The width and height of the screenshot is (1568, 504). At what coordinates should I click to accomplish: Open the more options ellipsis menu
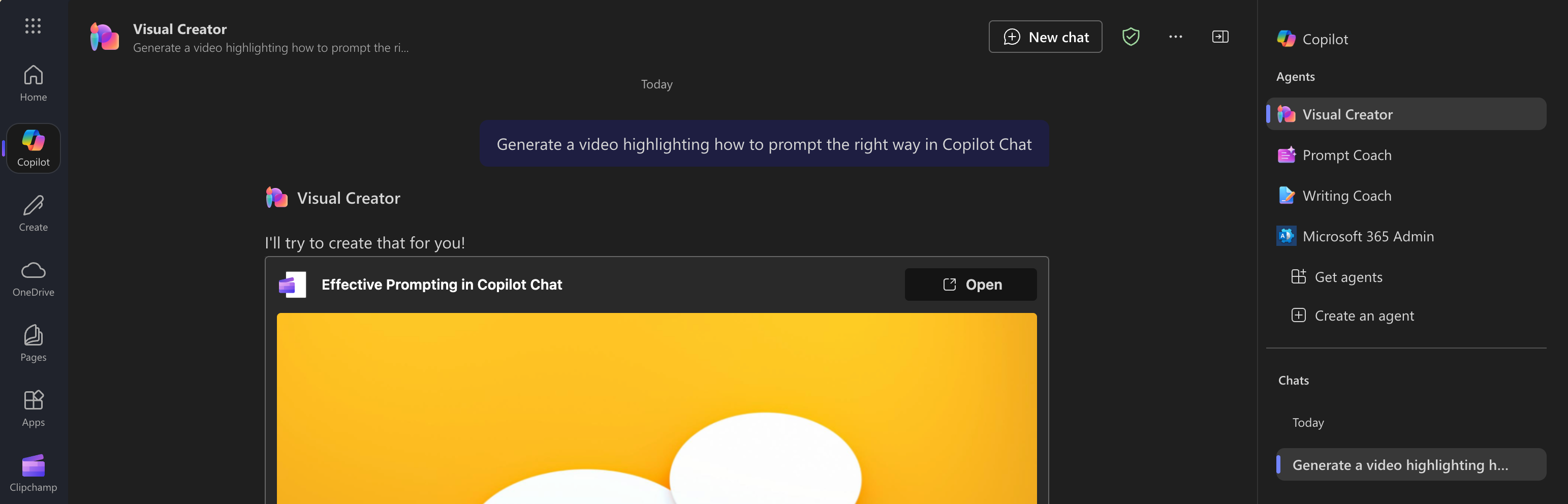1175,37
